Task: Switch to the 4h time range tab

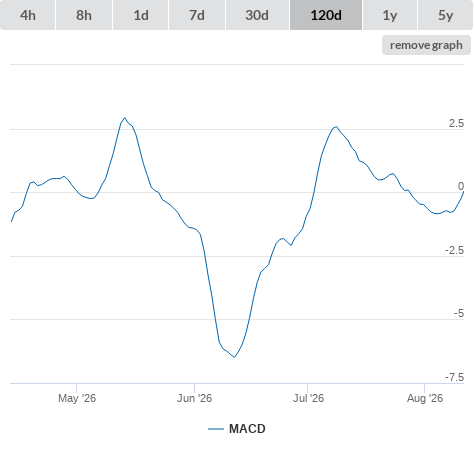Action: point(28,15)
